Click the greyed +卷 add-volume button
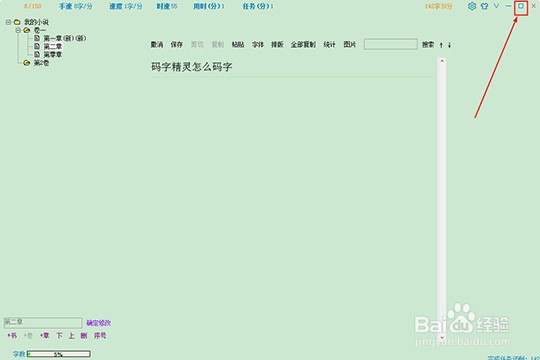This screenshot has width=540, height=360. coord(28,336)
